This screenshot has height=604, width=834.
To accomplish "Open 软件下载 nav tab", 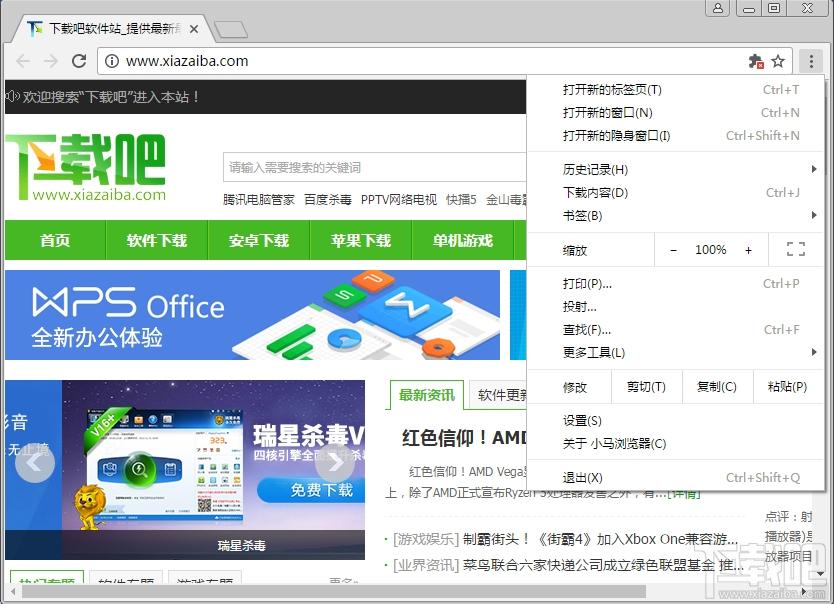I will pyautogui.click(x=157, y=240).
